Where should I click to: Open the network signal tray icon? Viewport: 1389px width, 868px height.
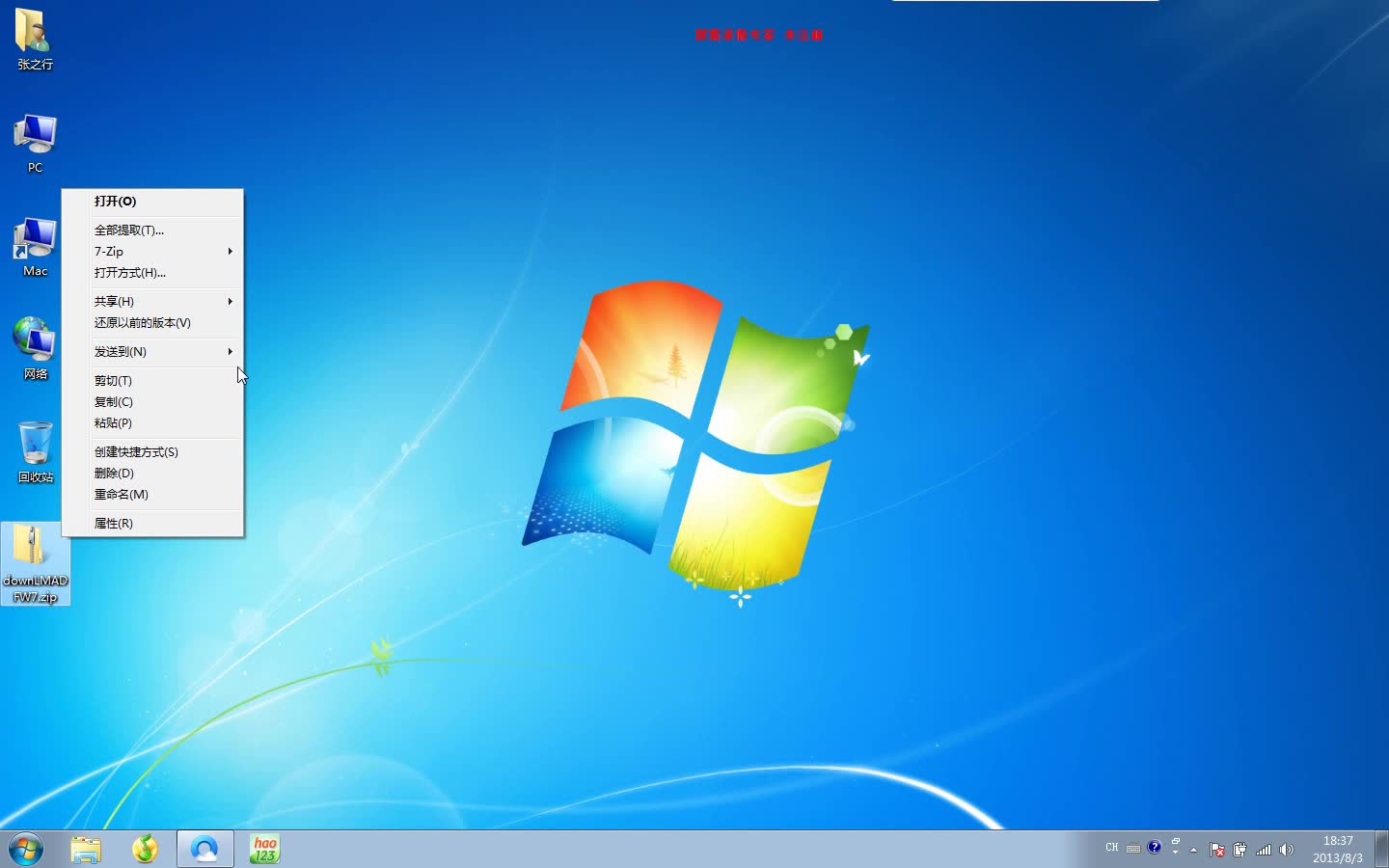pos(1263,850)
